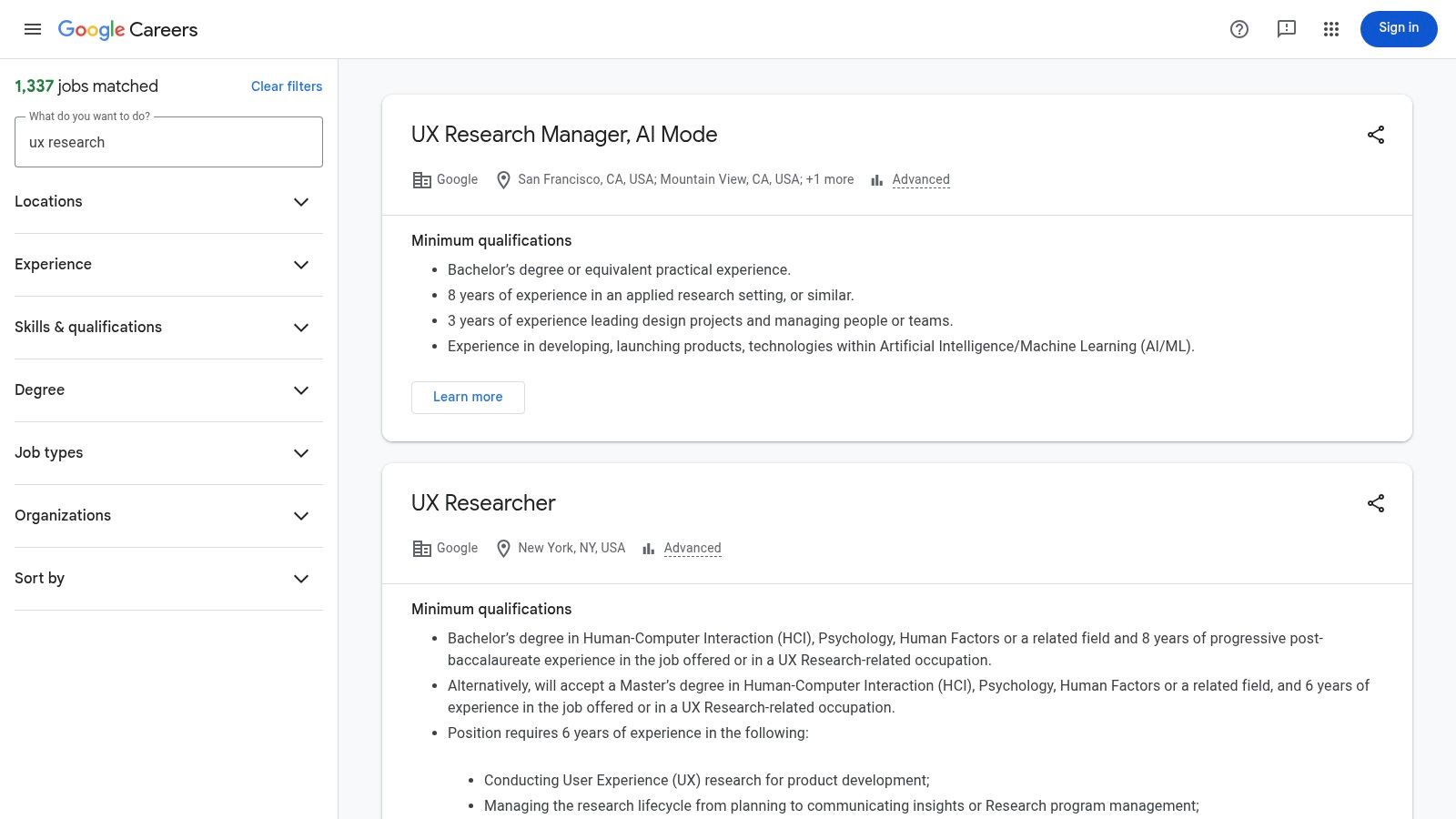Open the UX Research Manager, AI Mode job title
Viewport: 1456px width, 819px height.
click(x=564, y=135)
